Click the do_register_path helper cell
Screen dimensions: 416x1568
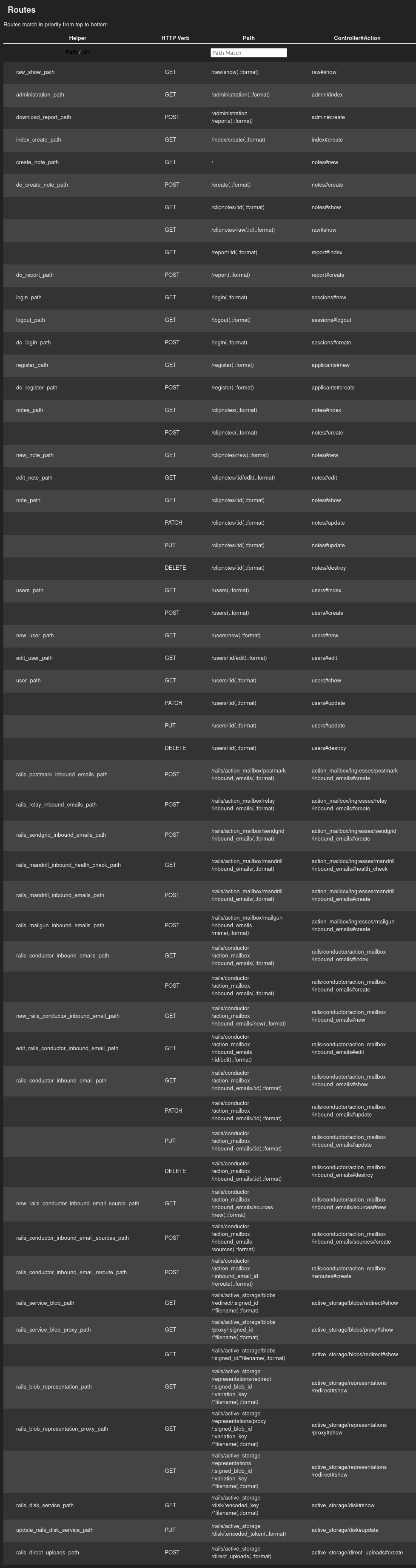pyautogui.click(x=37, y=388)
